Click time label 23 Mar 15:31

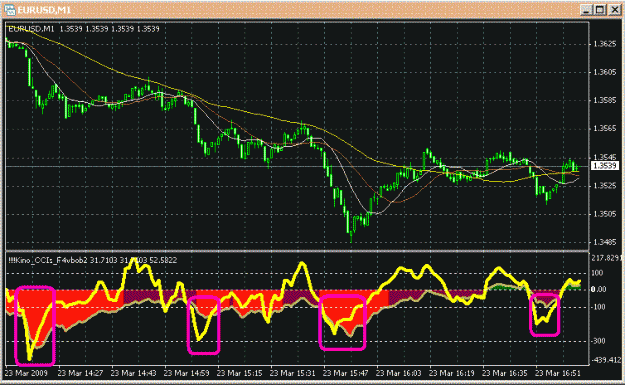[x=293, y=373]
